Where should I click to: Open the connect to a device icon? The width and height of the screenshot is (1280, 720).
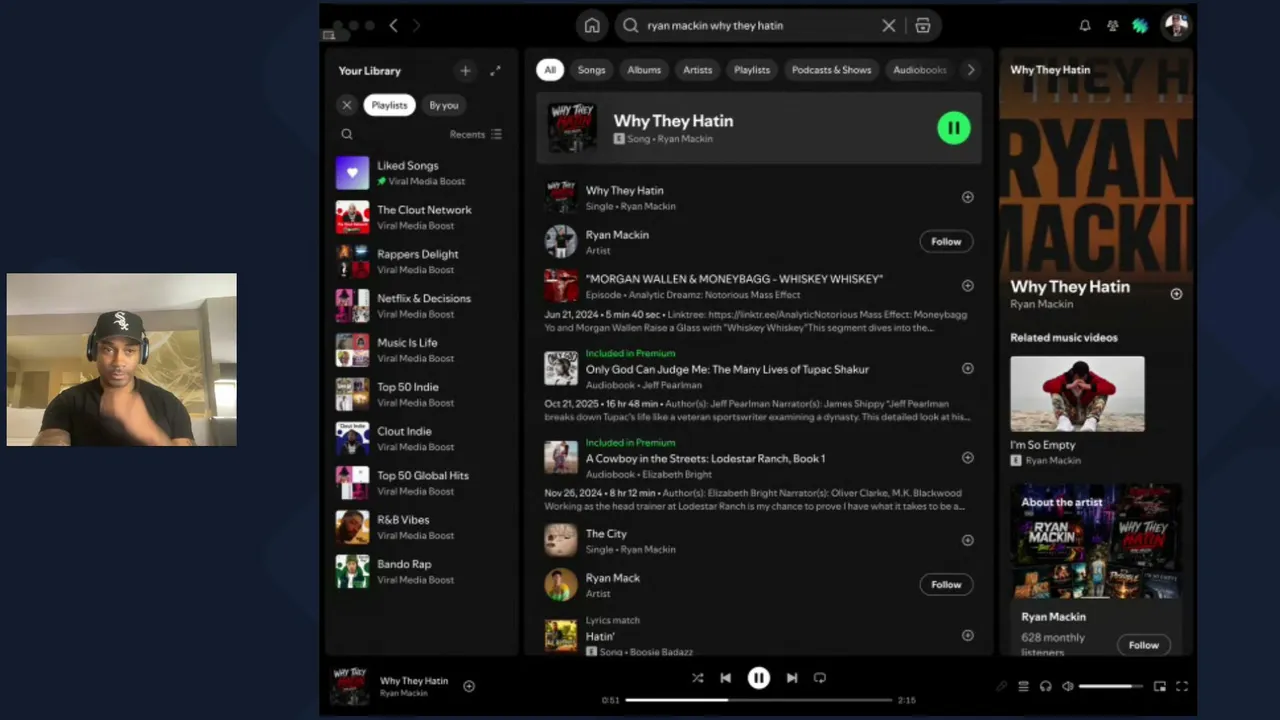point(1045,687)
